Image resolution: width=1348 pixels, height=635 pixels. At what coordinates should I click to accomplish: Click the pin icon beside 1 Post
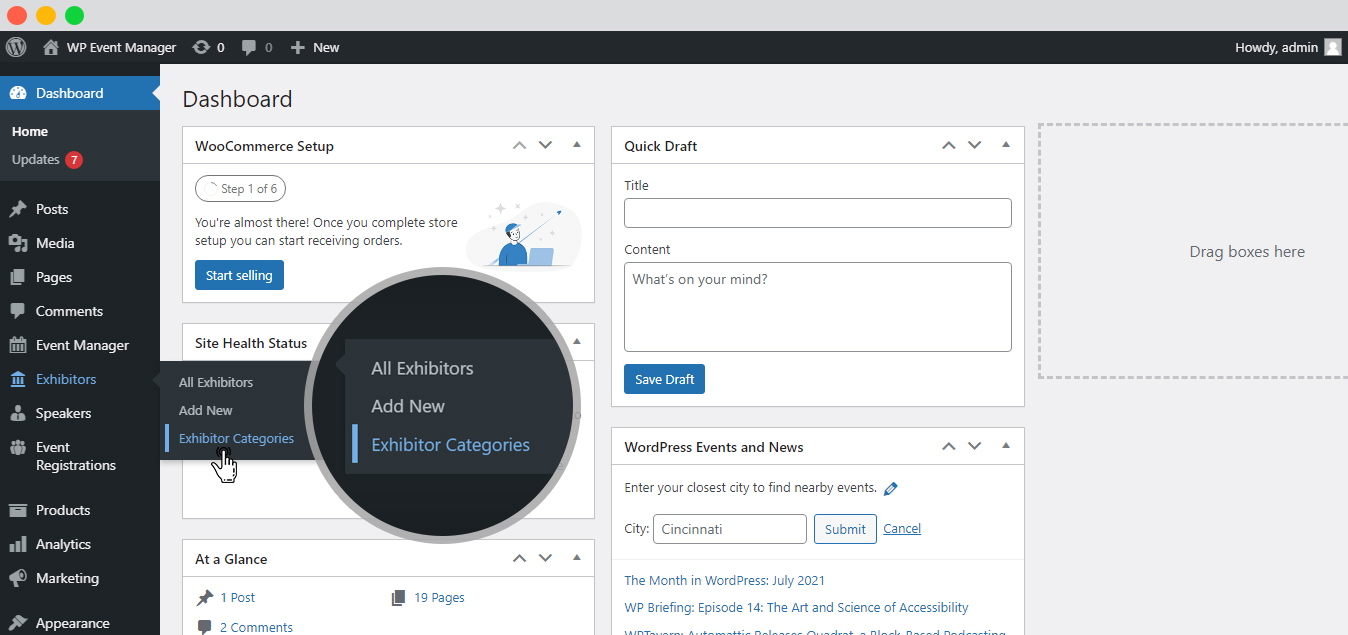click(x=205, y=597)
